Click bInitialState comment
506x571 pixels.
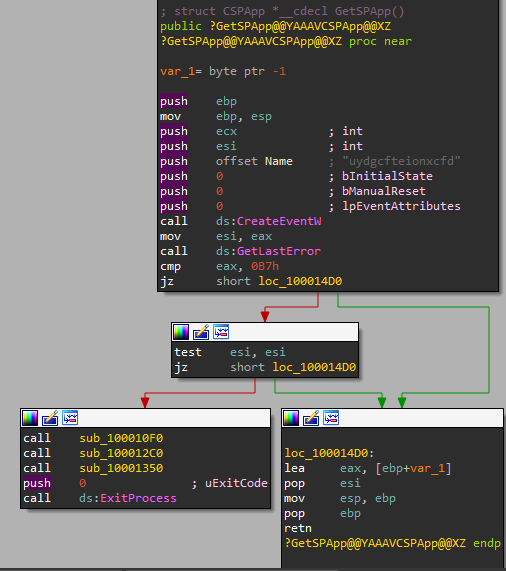point(387,176)
